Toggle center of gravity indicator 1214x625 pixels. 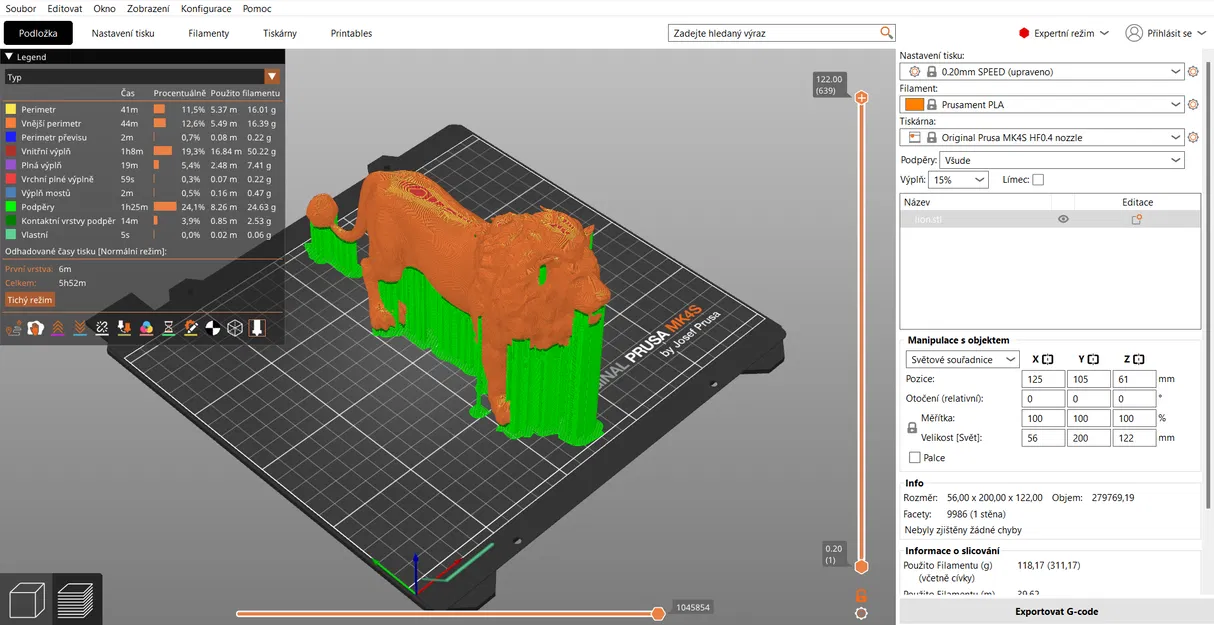point(213,327)
